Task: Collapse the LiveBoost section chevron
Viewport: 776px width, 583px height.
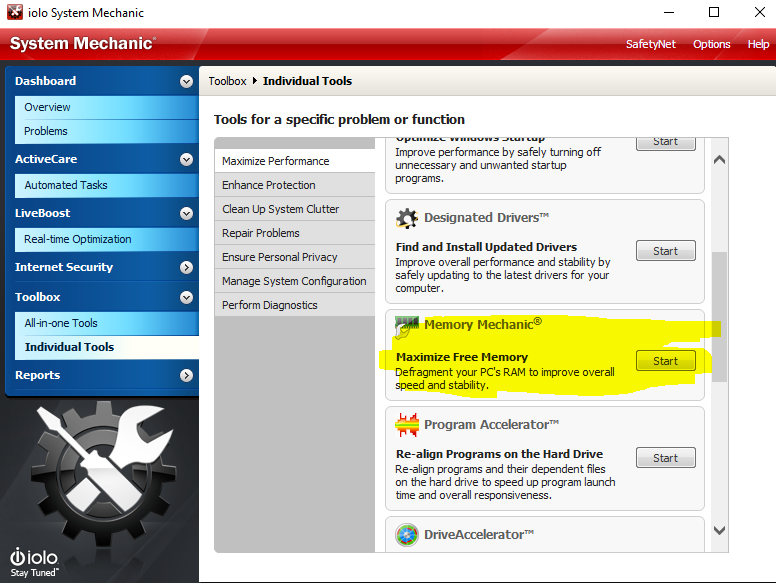Action: click(186, 214)
